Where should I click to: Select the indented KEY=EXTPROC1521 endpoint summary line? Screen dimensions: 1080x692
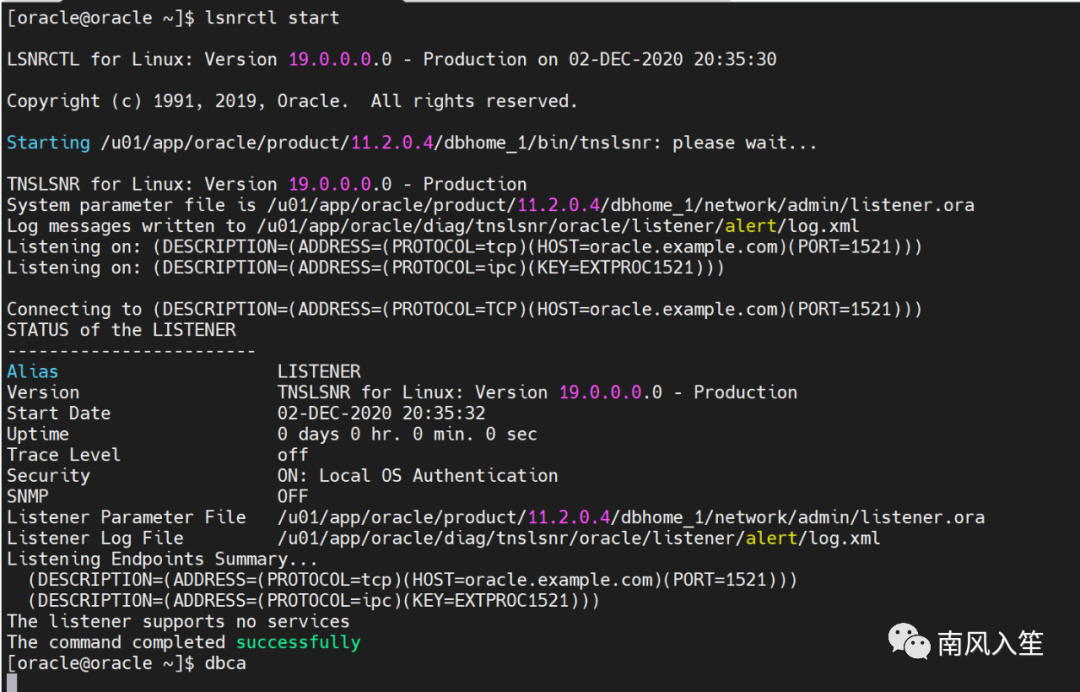coord(313,600)
